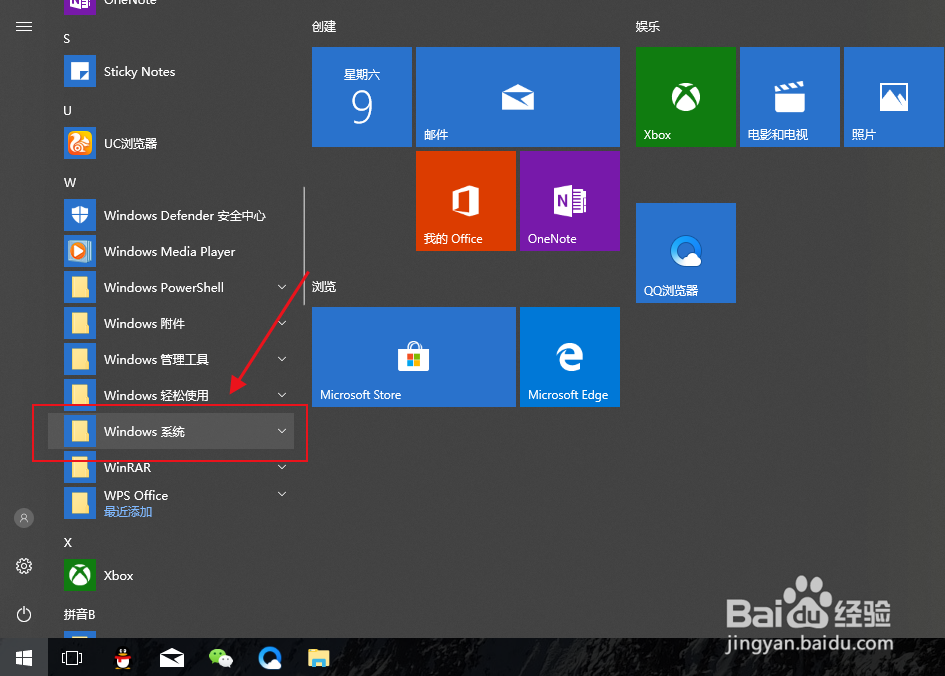The height and width of the screenshot is (676, 945).
Task: Click the Windows 系统 folder icon
Action: click(80, 431)
